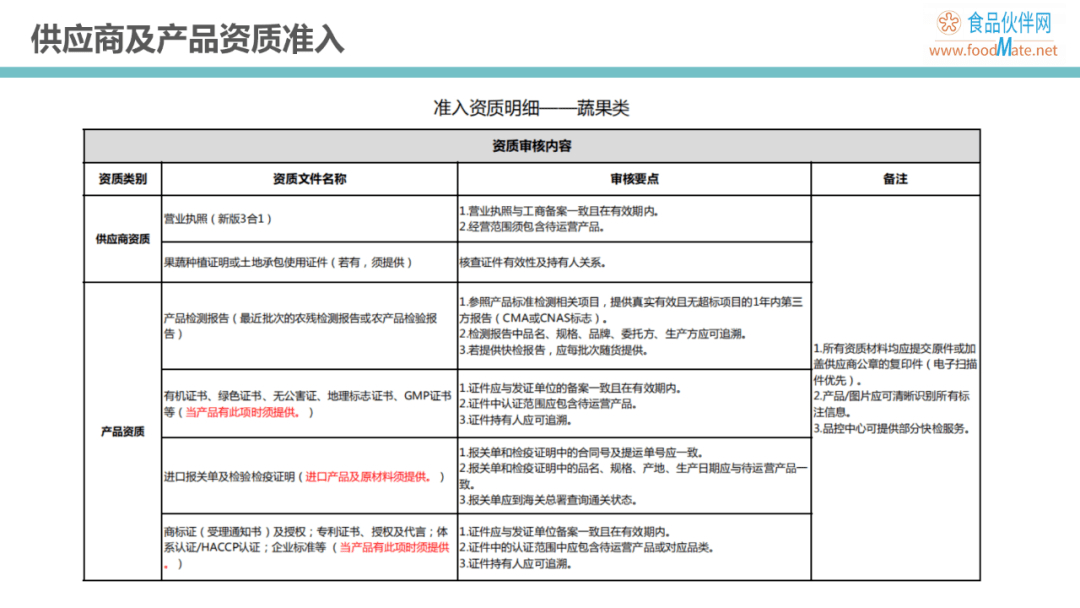
Task: Click the line 报关单应到海关总署查询通关状态
Action: (548, 500)
